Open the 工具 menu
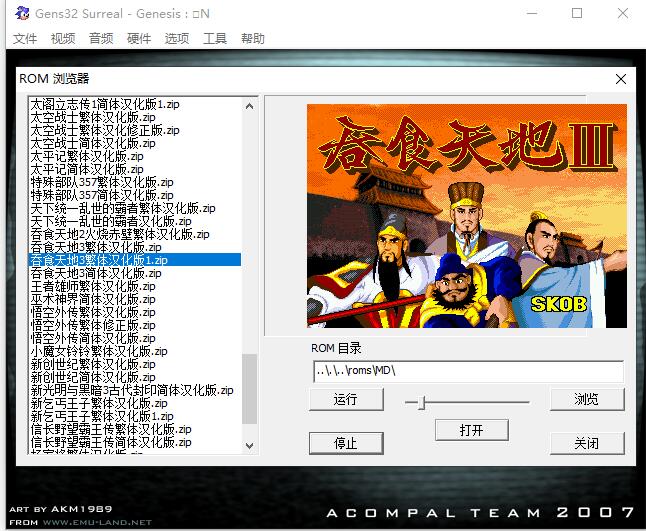This screenshot has height=531, width=646. [215, 39]
